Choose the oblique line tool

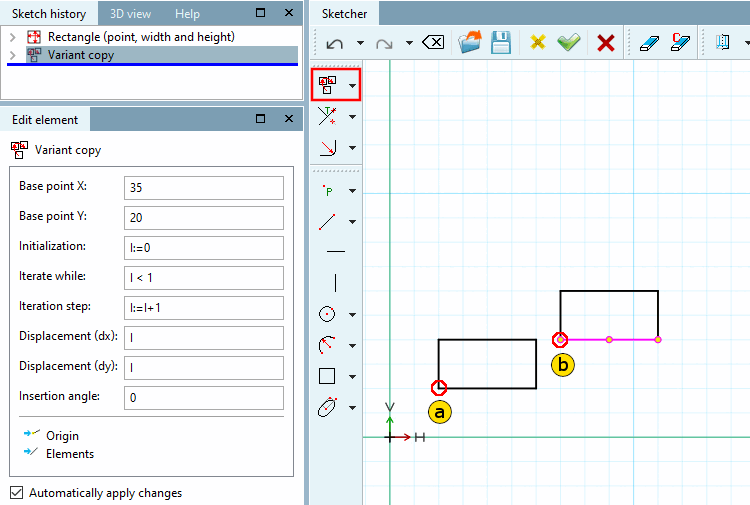point(327,222)
